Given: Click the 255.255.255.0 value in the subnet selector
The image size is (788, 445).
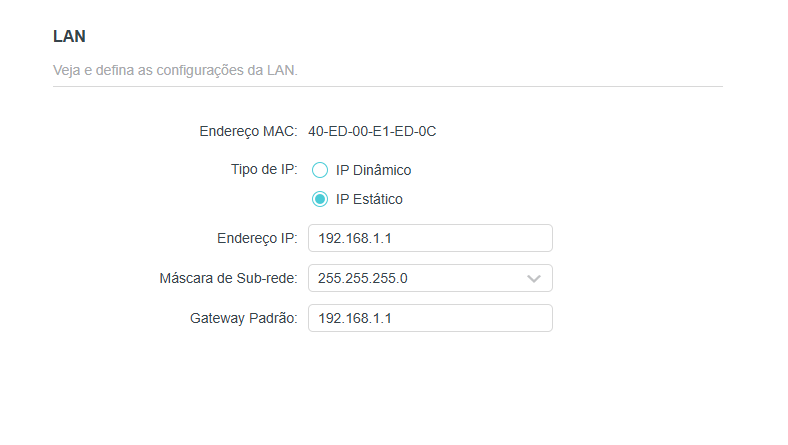Looking at the screenshot, I should tap(362, 278).
